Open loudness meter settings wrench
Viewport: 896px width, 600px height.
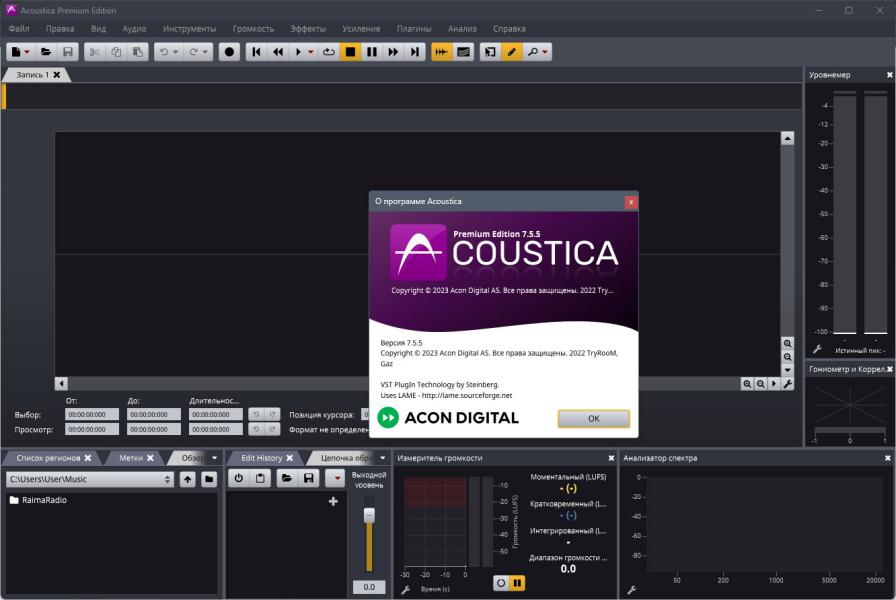click(405, 590)
